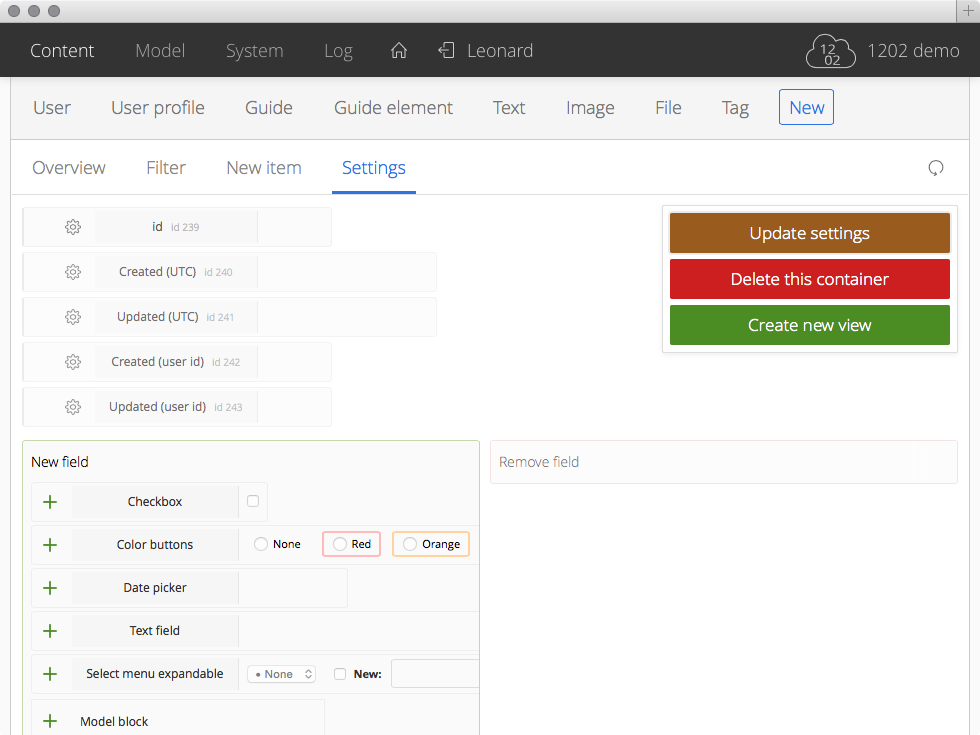This screenshot has width=980, height=735.
Task: Add a Checkbox field with plus icon
Action: click(x=50, y=502)
